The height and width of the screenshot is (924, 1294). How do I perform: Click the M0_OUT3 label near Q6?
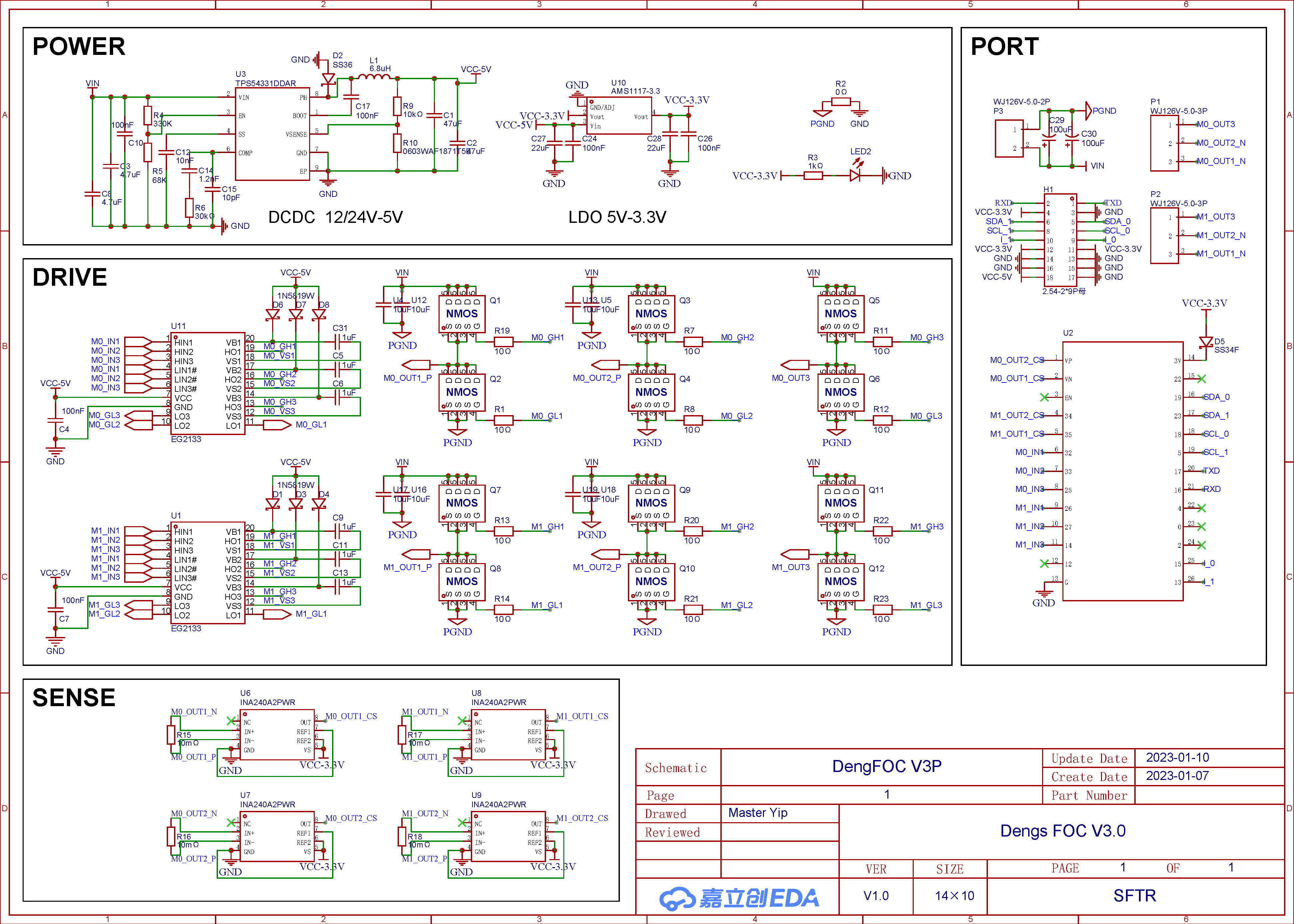pyautogui.click(x=790, y=379)
